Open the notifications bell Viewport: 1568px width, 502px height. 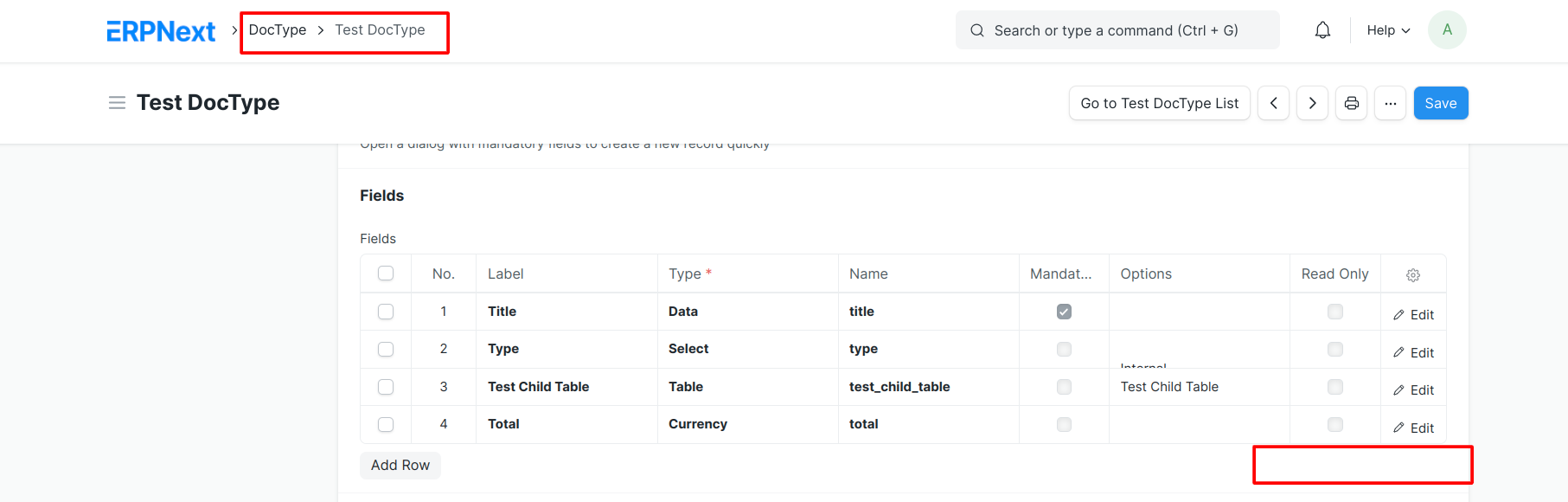tap(1322, 30)
